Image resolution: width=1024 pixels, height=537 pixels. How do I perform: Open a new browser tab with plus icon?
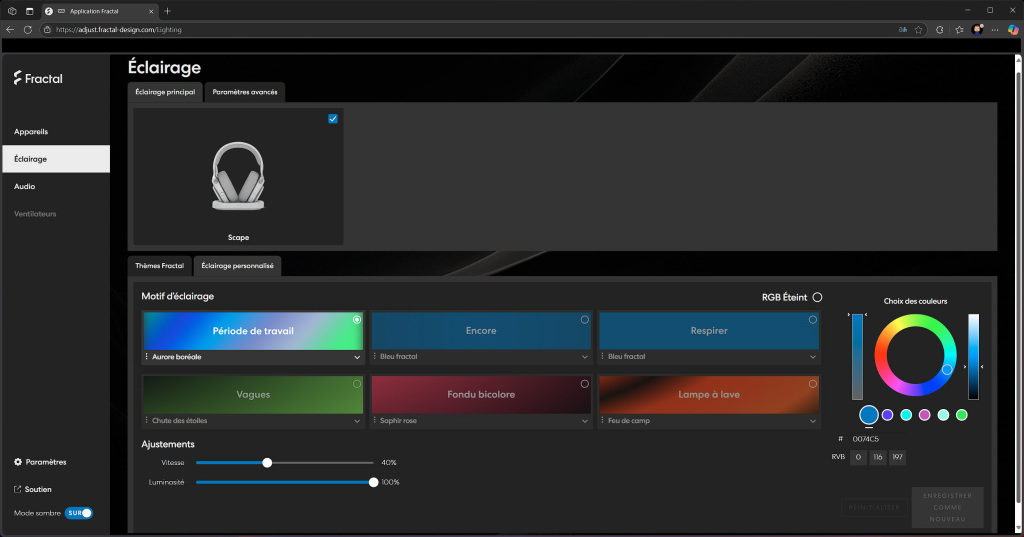pos(167,10)
